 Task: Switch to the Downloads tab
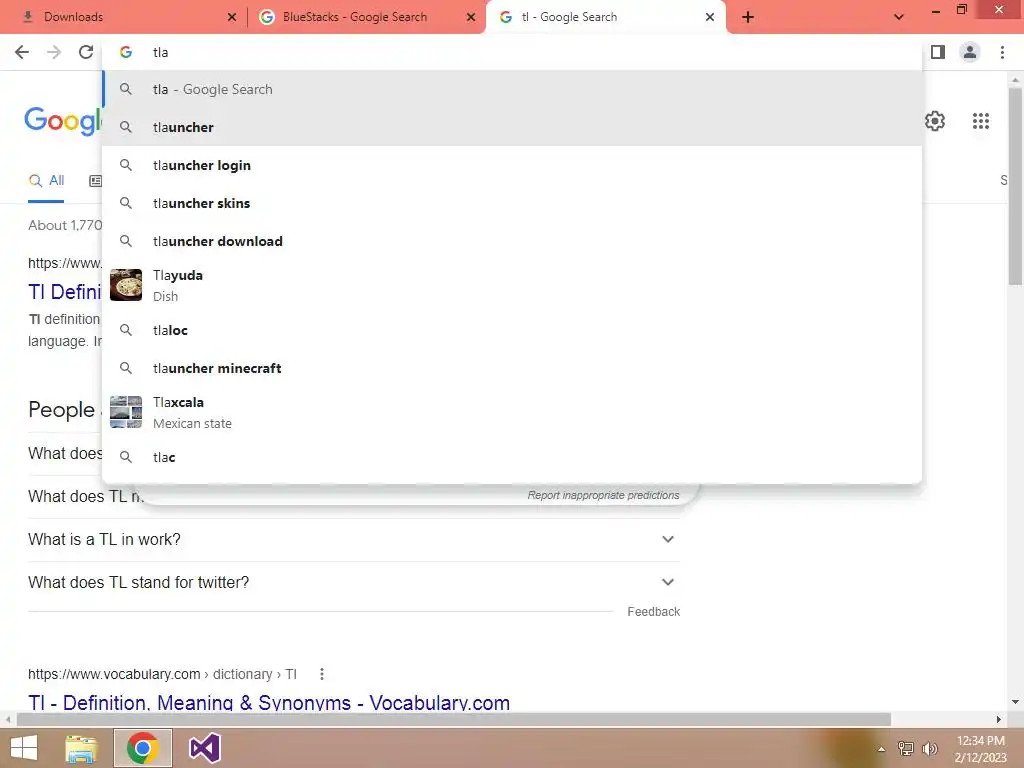point(124,17)
